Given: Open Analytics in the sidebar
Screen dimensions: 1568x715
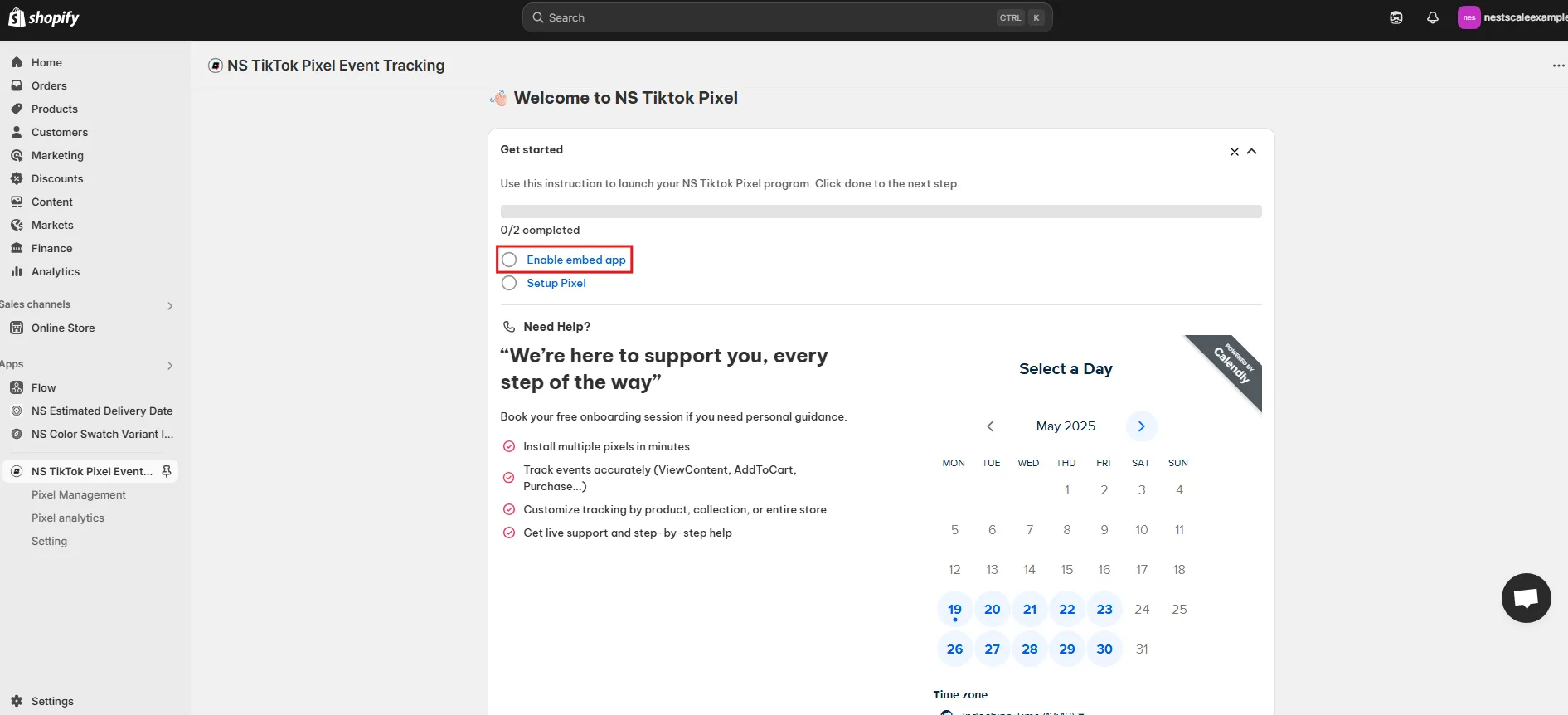Looking at the screenshot, I should (x=56, y=271).
